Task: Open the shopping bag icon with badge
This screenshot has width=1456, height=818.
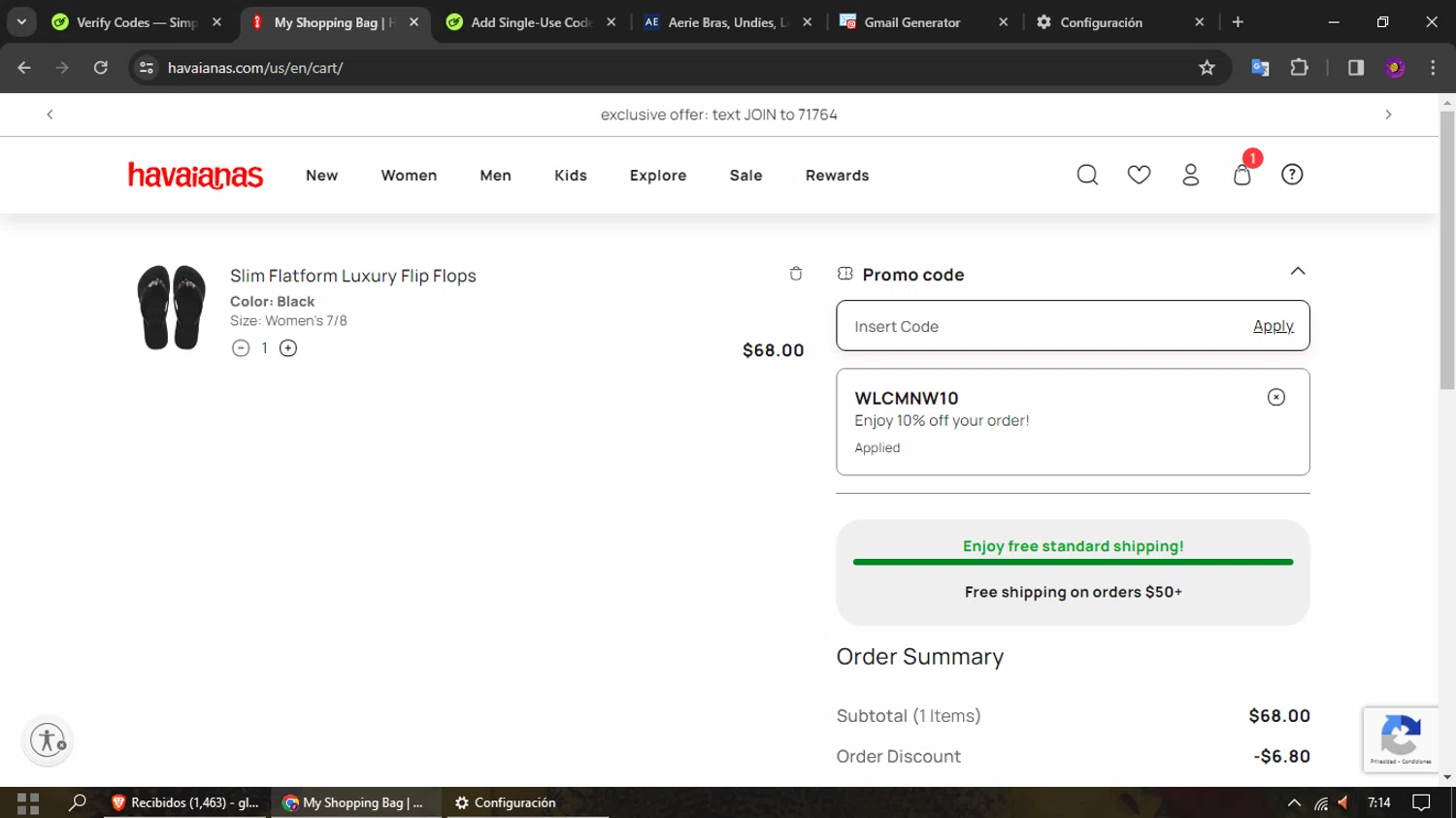Action: [1242, 174]
